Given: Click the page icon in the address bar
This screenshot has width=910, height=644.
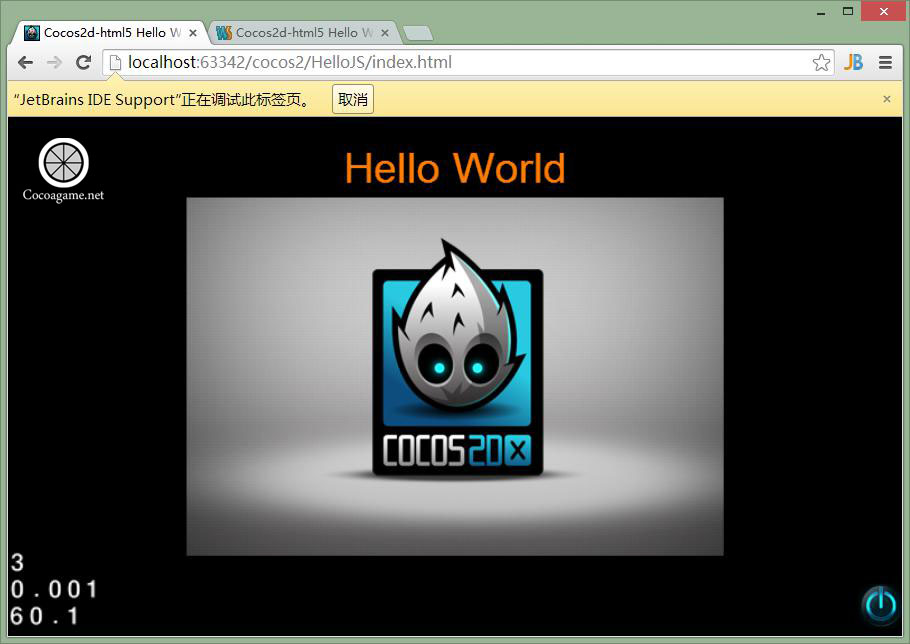Looking at the screenshot, I should click(115, 62).
